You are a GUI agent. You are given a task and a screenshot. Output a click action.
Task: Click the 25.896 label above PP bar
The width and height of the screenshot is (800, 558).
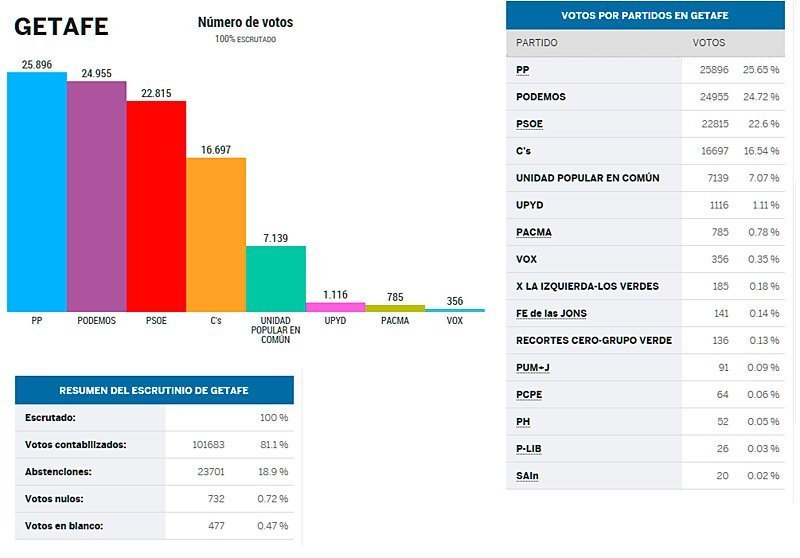pos(37,64)
